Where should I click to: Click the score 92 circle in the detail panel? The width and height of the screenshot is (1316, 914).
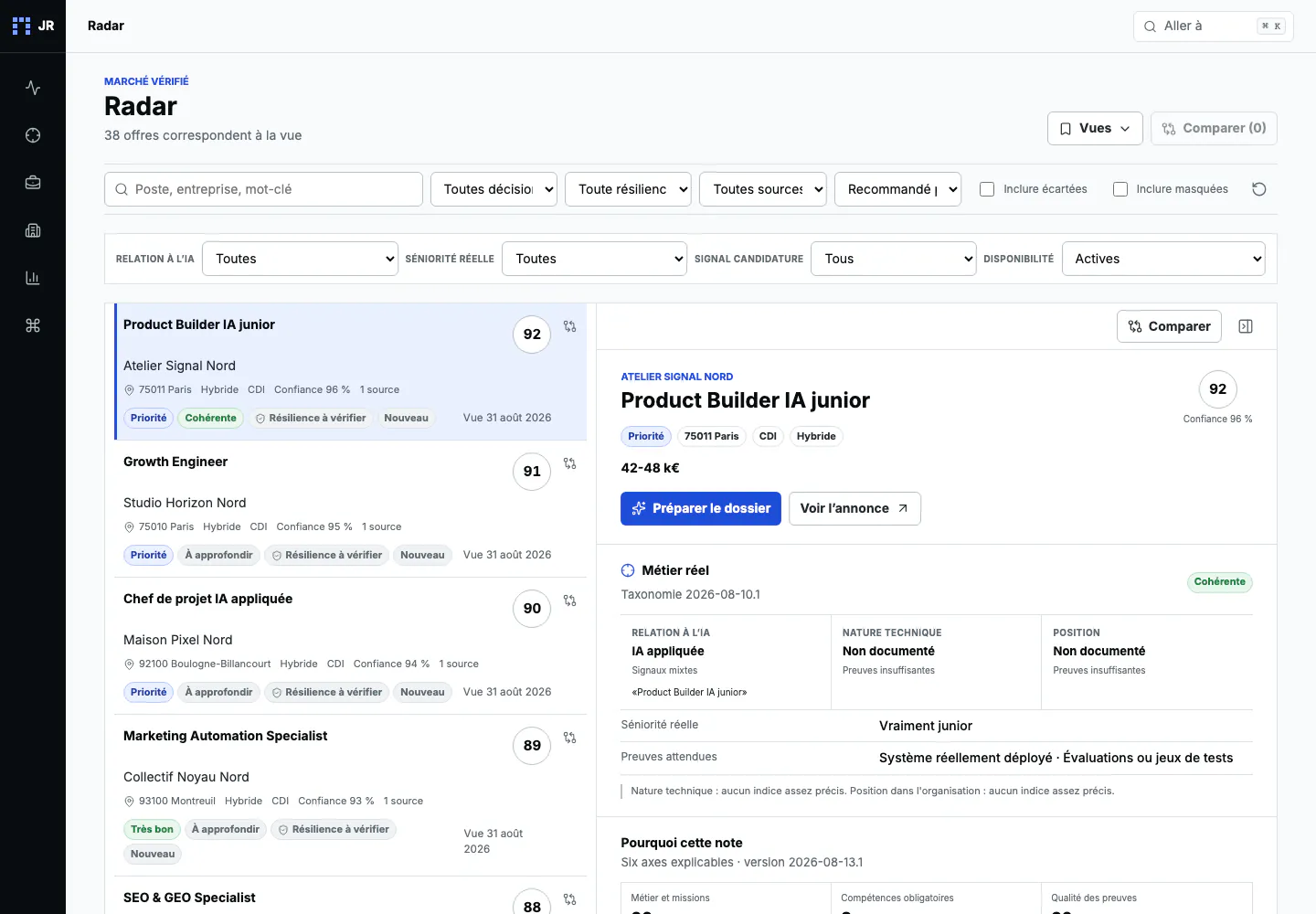coord(1217,389)
